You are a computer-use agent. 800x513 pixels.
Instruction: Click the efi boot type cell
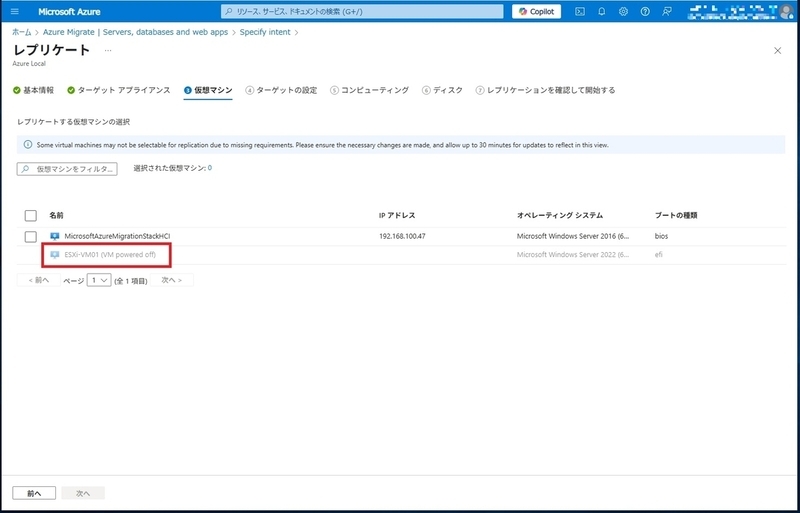(x=659, y=255)
